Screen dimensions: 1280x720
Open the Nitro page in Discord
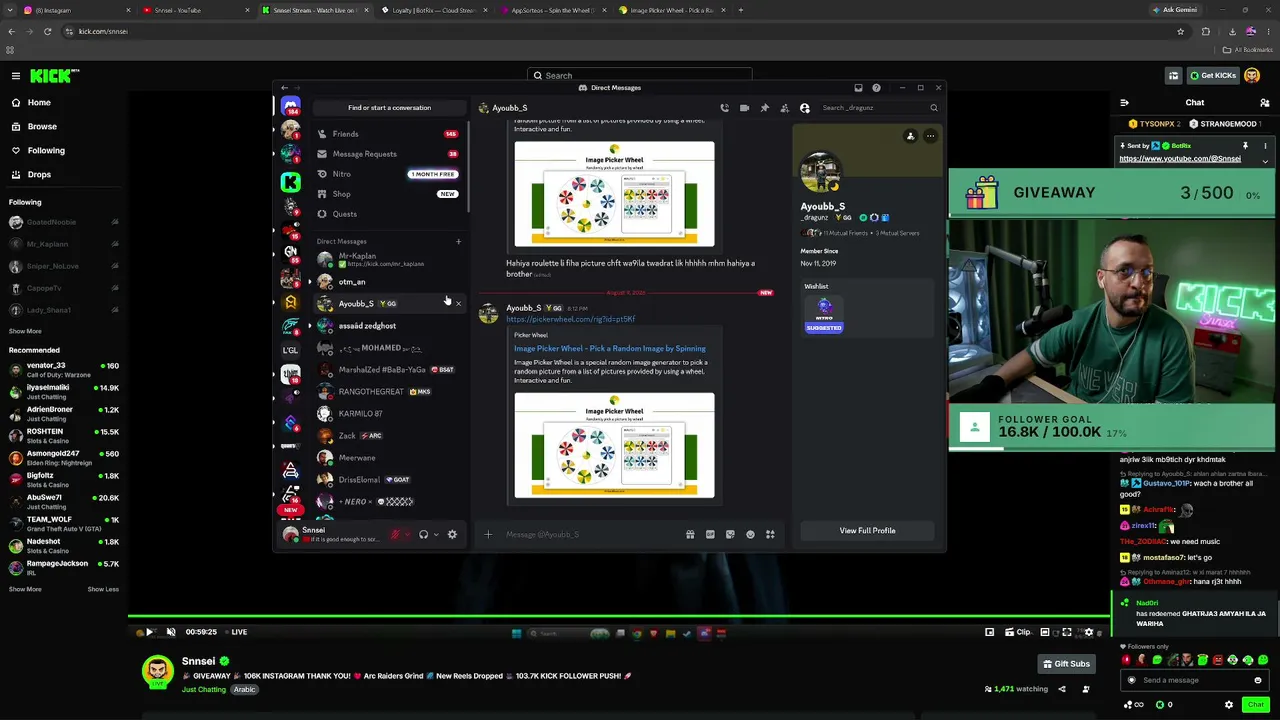[388, 174]
